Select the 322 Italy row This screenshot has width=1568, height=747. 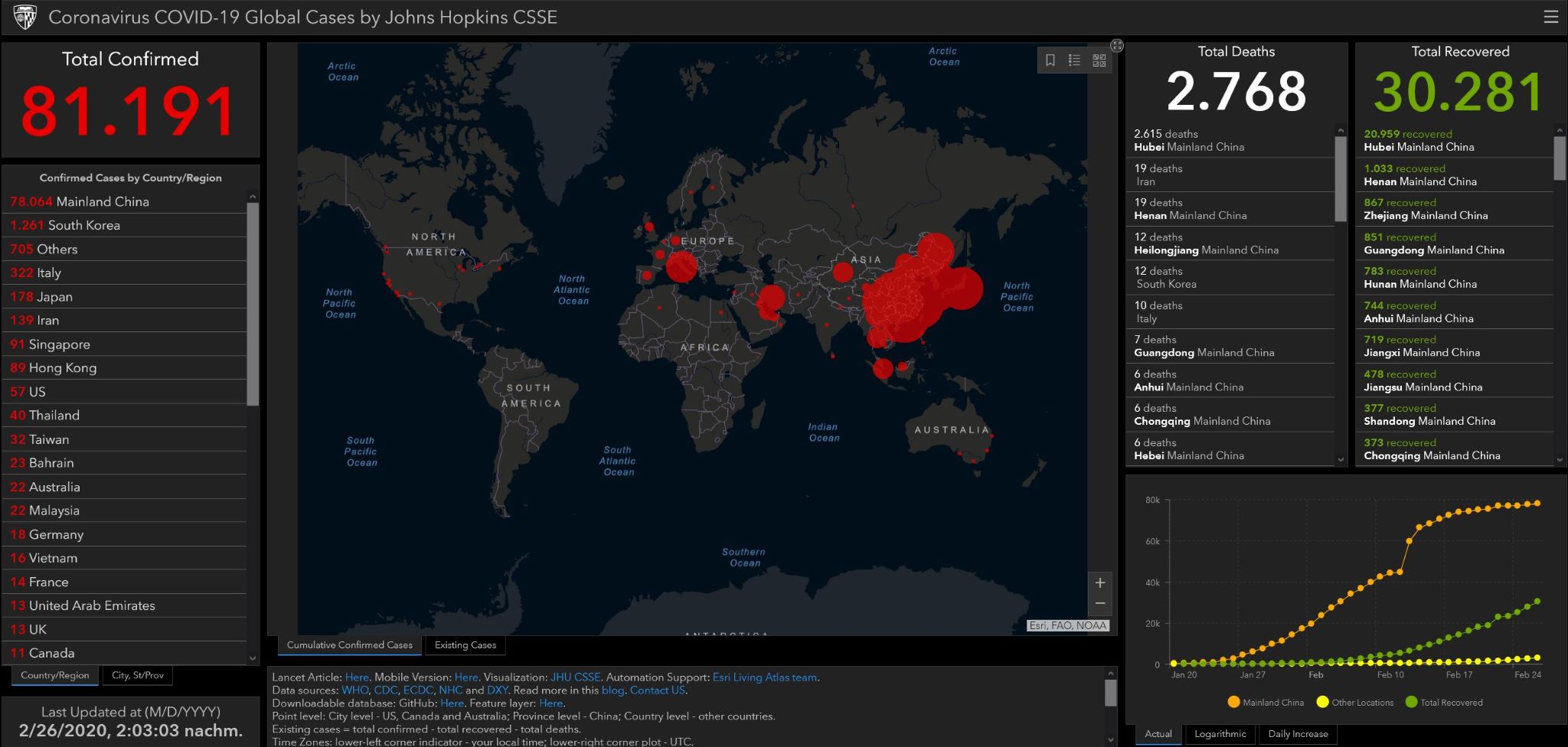(125, 272)
